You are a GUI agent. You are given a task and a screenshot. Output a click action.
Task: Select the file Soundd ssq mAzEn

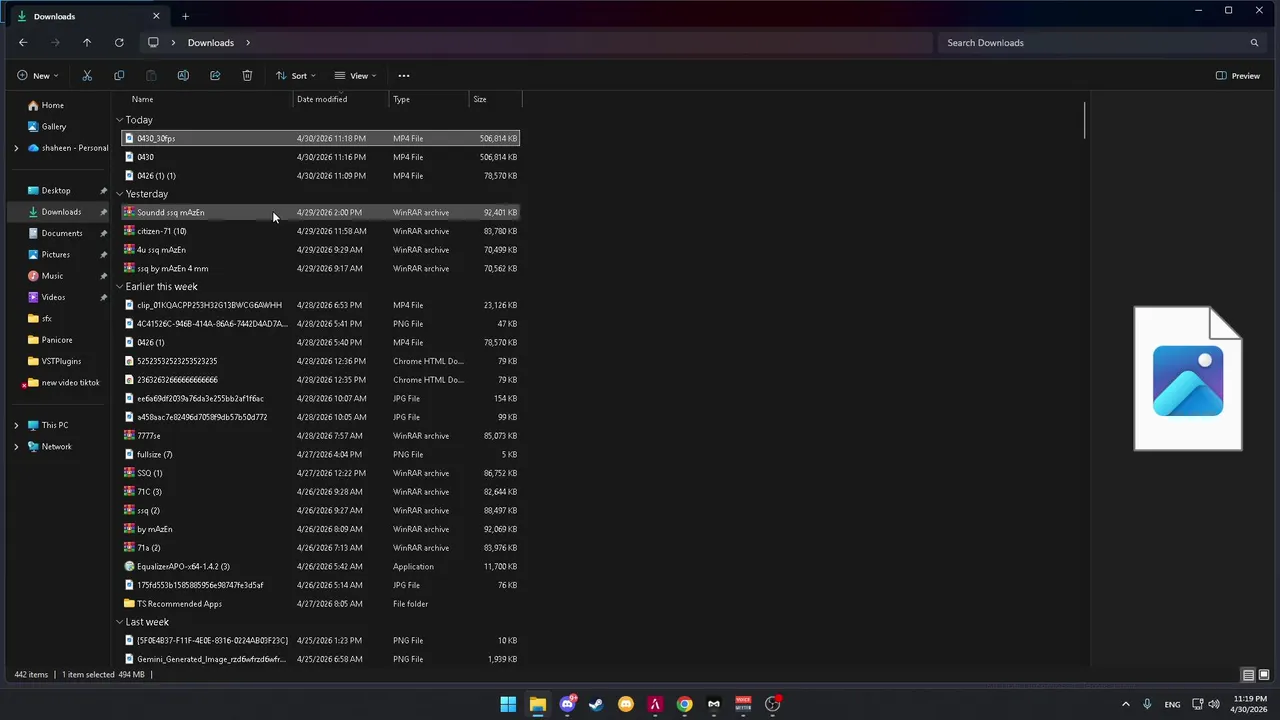click(x=320, y=212)
